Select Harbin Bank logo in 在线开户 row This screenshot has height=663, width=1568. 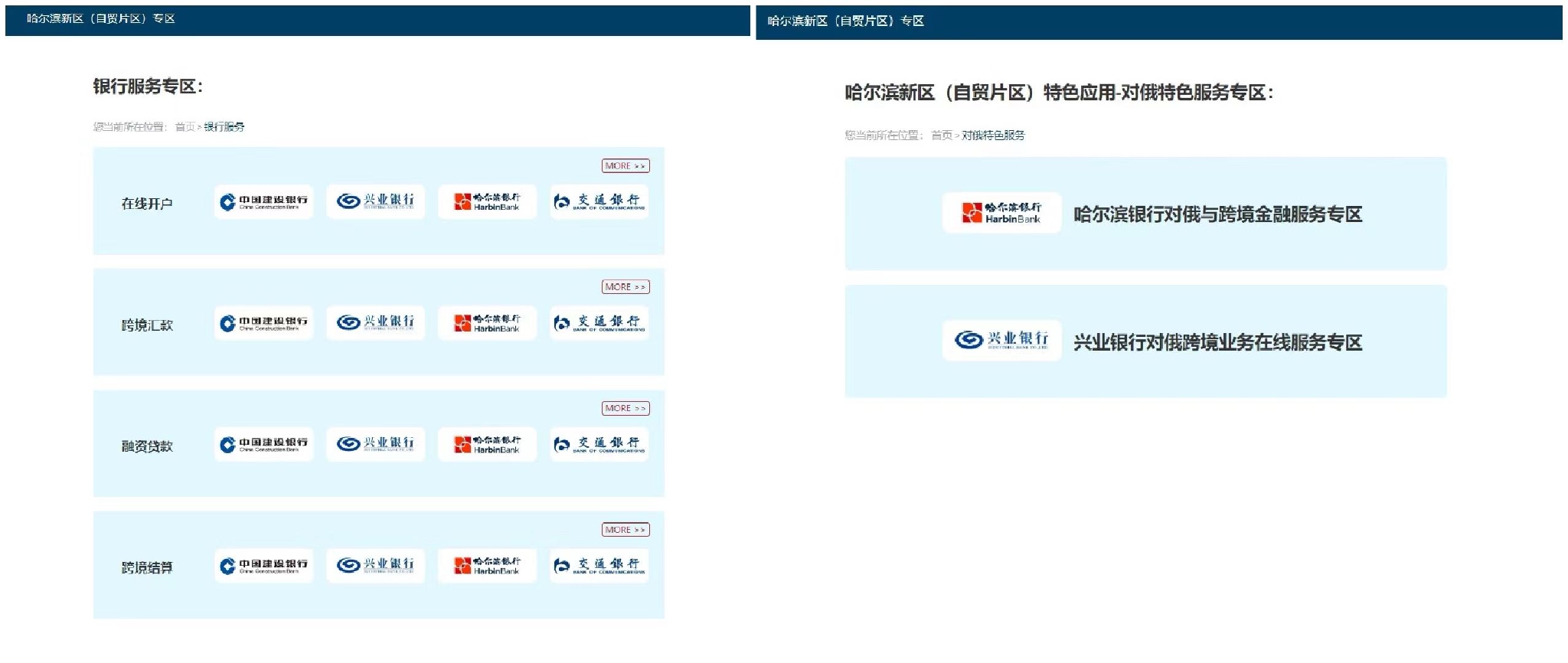488,202
